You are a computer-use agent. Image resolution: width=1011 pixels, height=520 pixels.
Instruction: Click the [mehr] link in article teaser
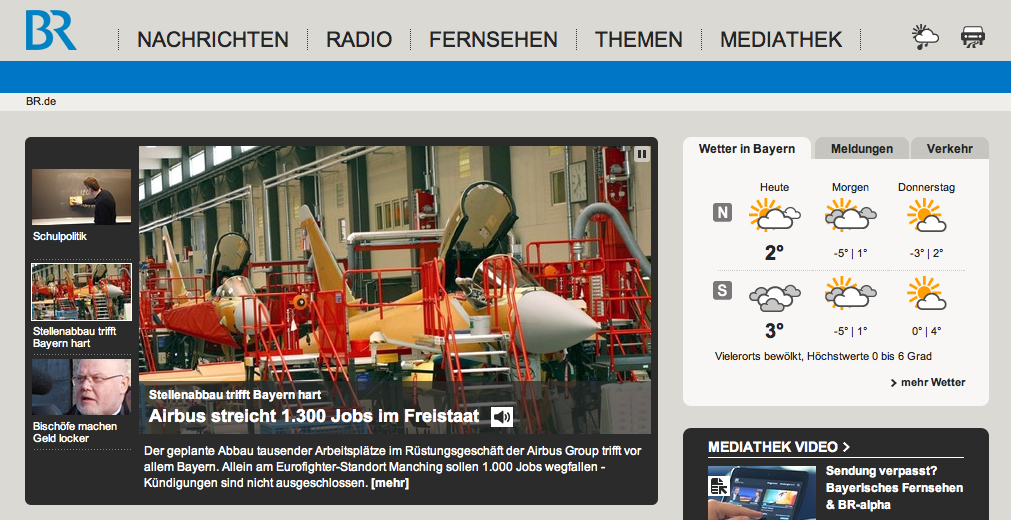point(390,483)
